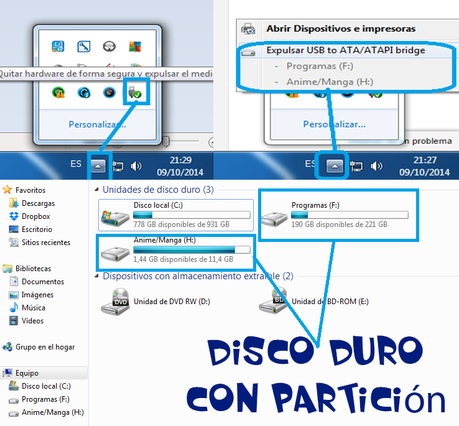
Task: Open Bibliotecas in the navigation pane
Action: point(27,268)
